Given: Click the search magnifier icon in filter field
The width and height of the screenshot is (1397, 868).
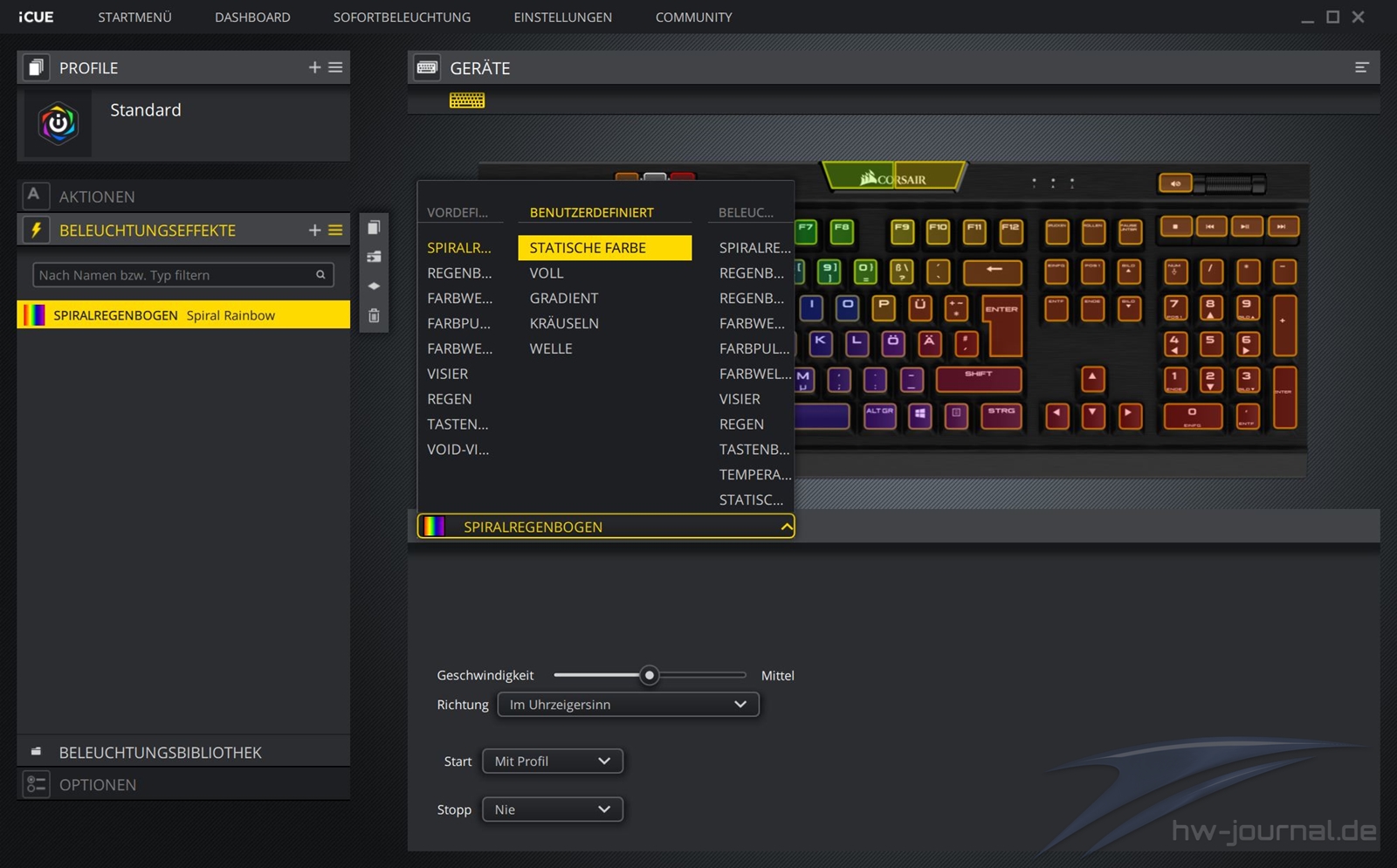Looking at the screenshot, I should coord(320,275).
